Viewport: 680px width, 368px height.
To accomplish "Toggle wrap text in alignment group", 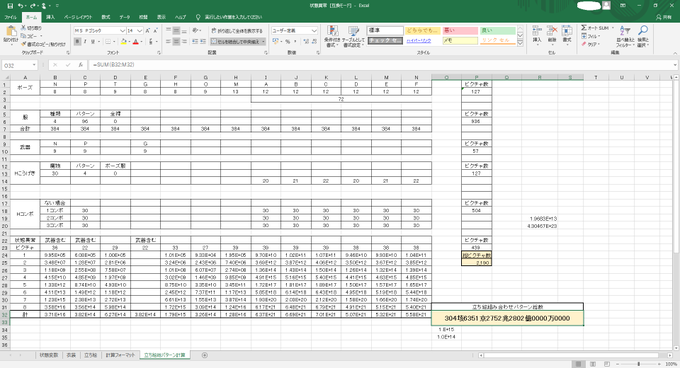I will (237, 31).
